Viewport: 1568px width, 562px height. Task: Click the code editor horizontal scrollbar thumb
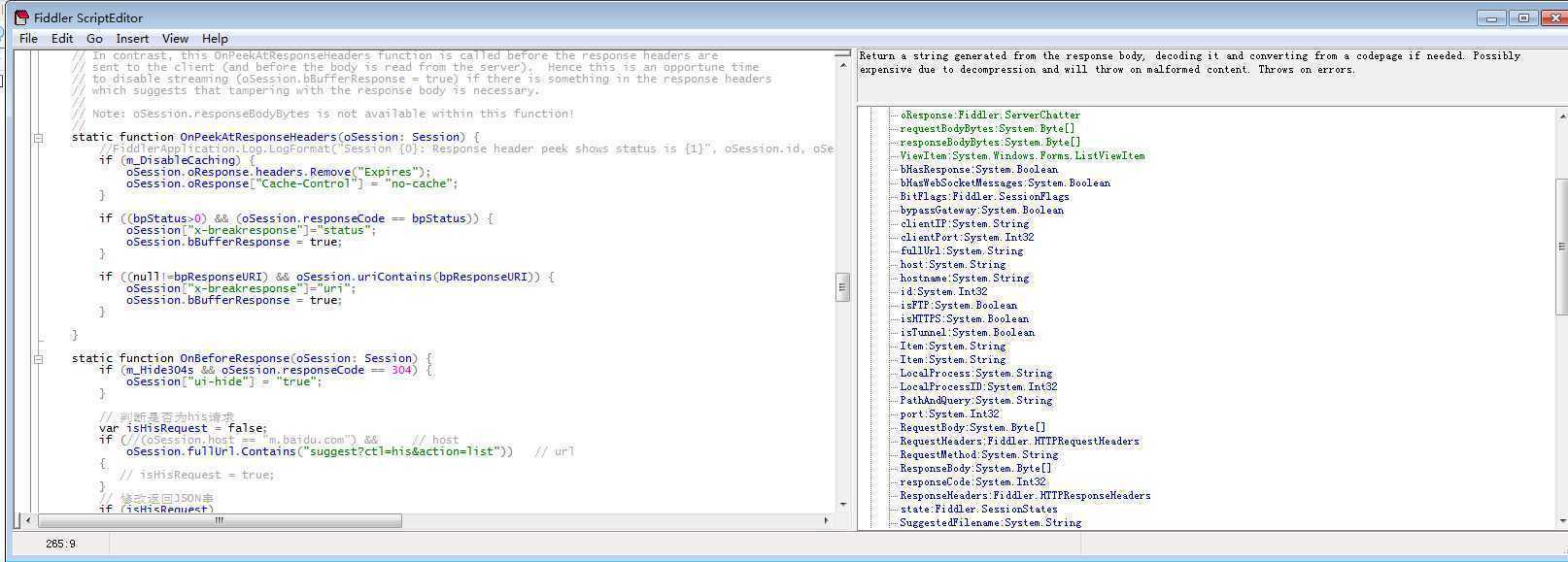tap(219, 520)
